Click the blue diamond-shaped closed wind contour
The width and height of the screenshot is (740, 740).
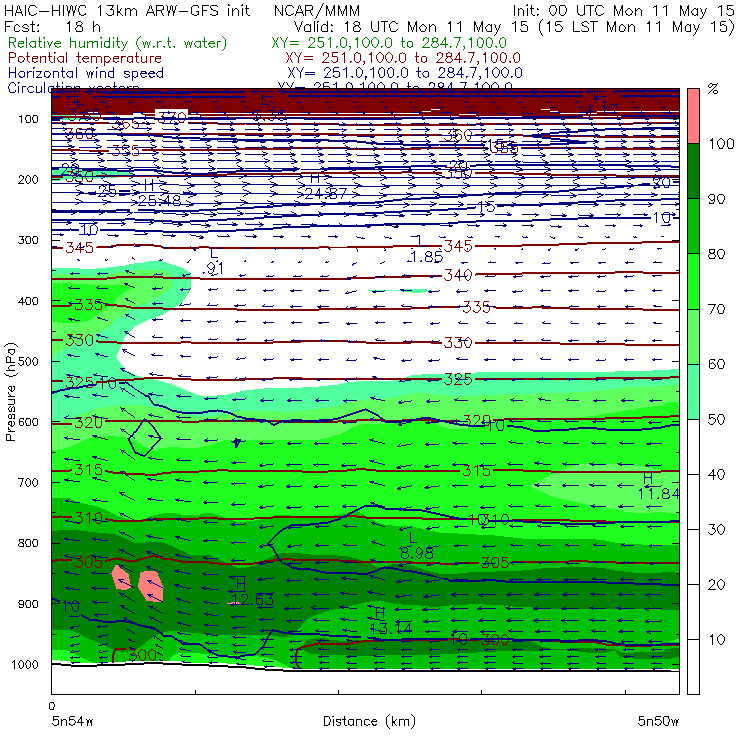pyautogui.click(x=145, y=437)
